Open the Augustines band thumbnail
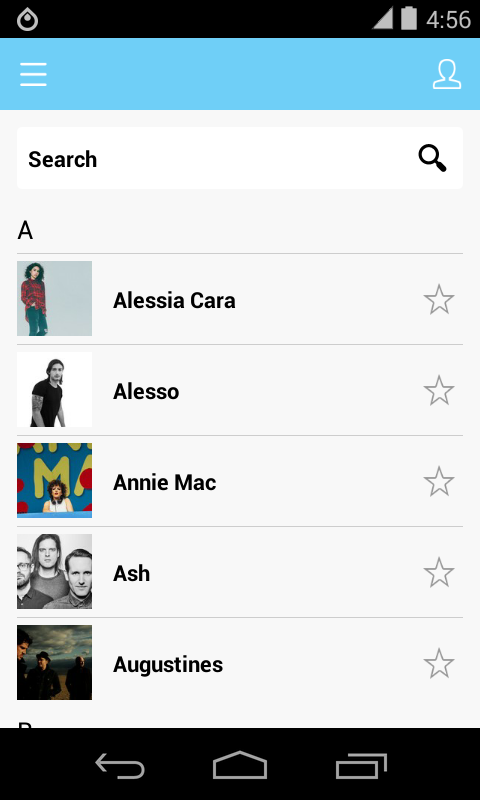The height and width of the screenshot is (800, 480). 55,662
